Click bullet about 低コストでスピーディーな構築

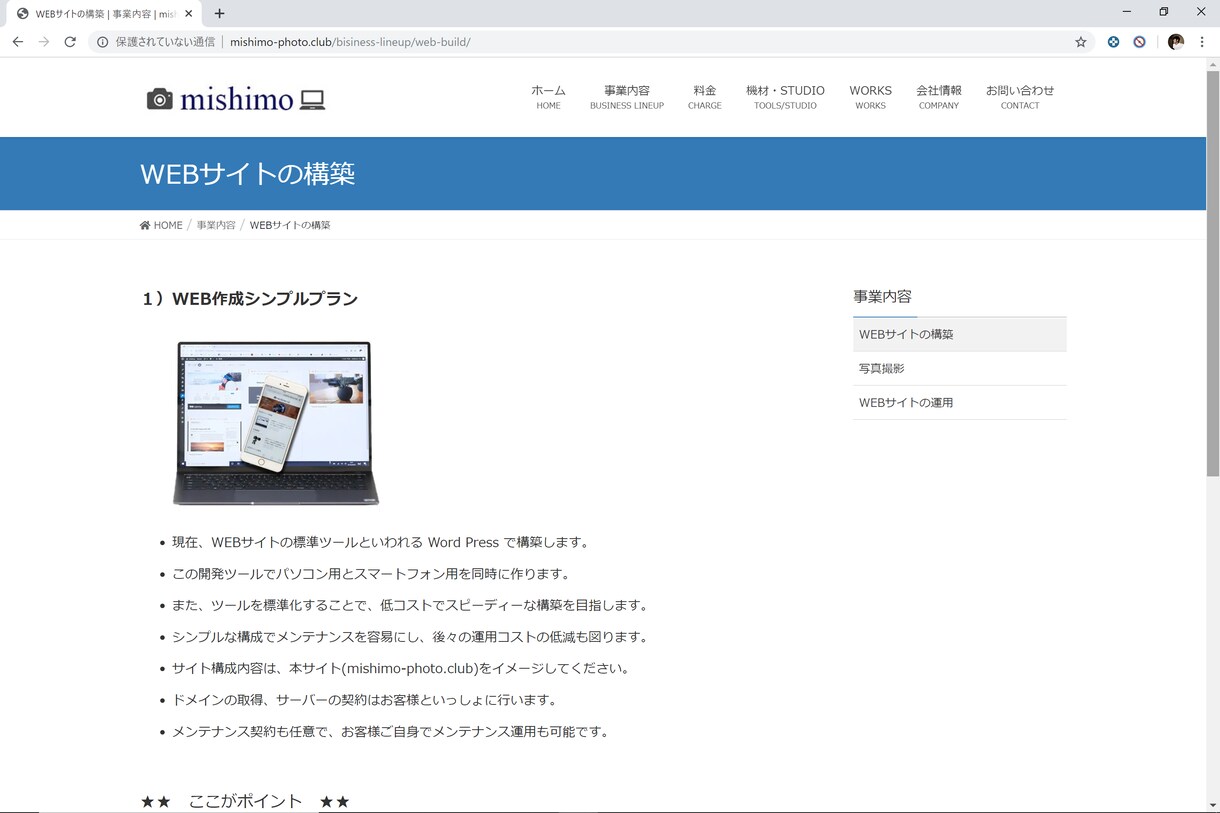(x=410, y=605)
